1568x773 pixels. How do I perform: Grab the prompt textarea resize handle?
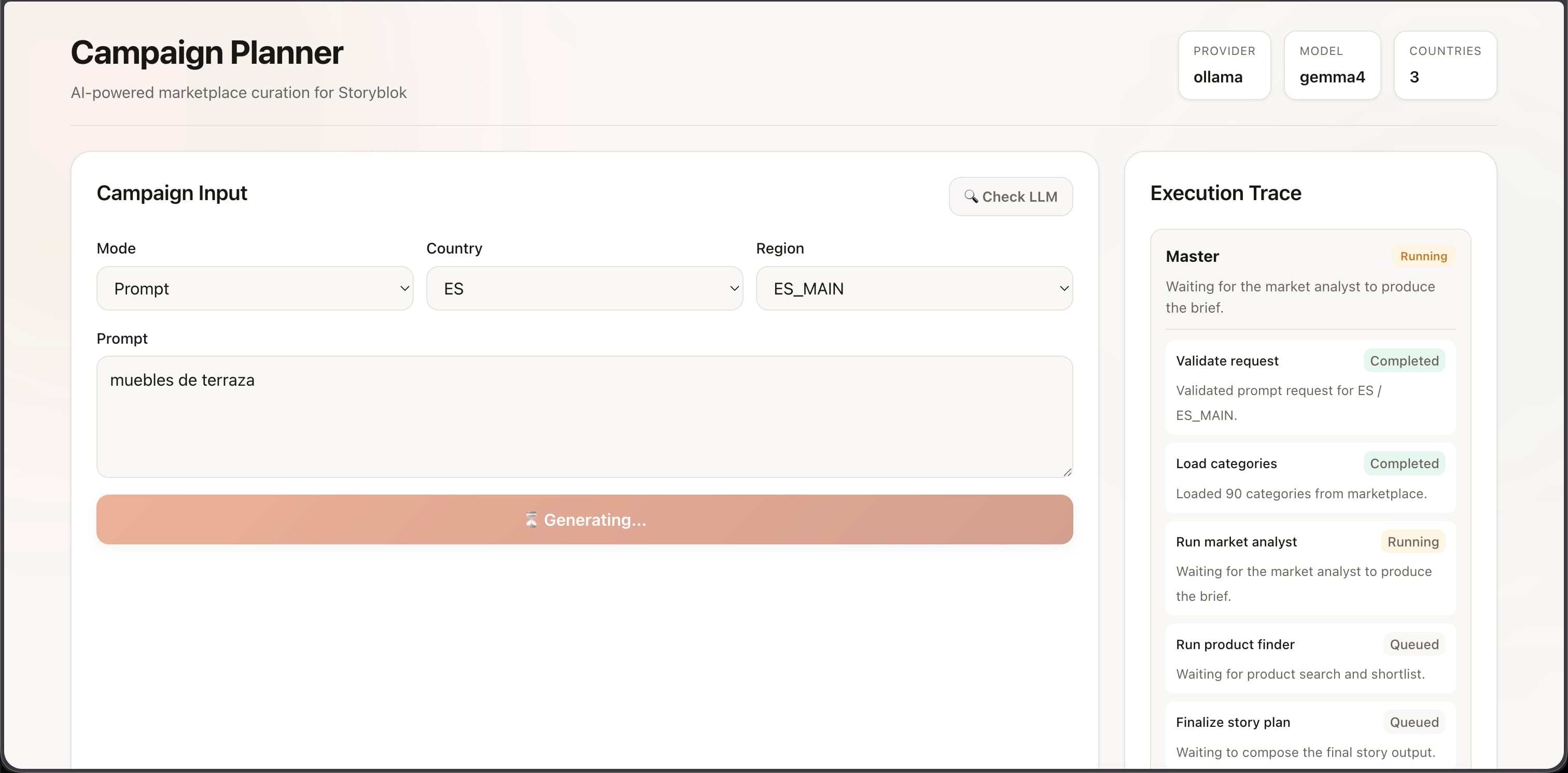pos(1067,472)
